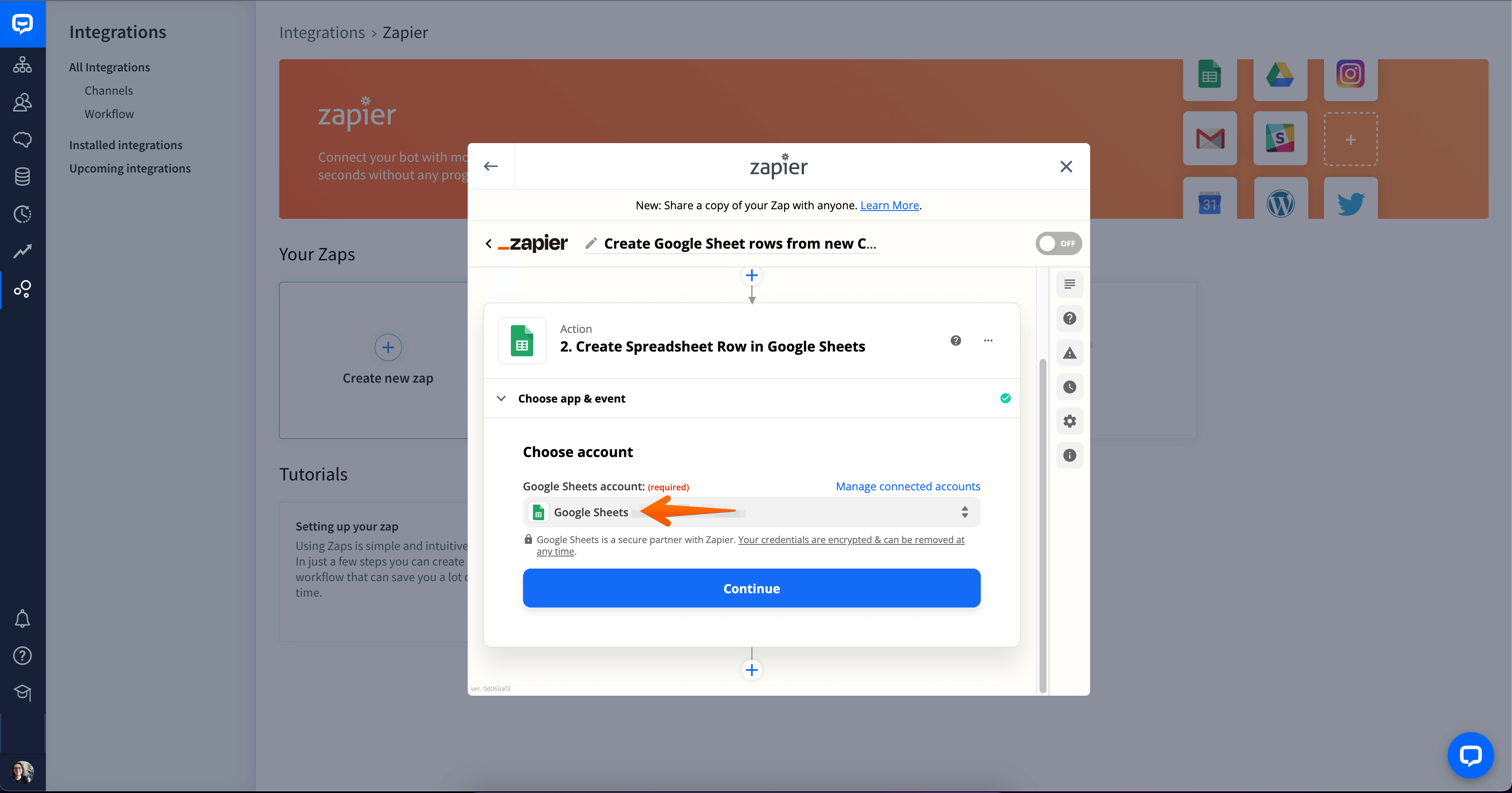Open the analytics trend icon in sidebar
Image resolution: width=1512 pixels, height=793 pixels.
point(22,251)
